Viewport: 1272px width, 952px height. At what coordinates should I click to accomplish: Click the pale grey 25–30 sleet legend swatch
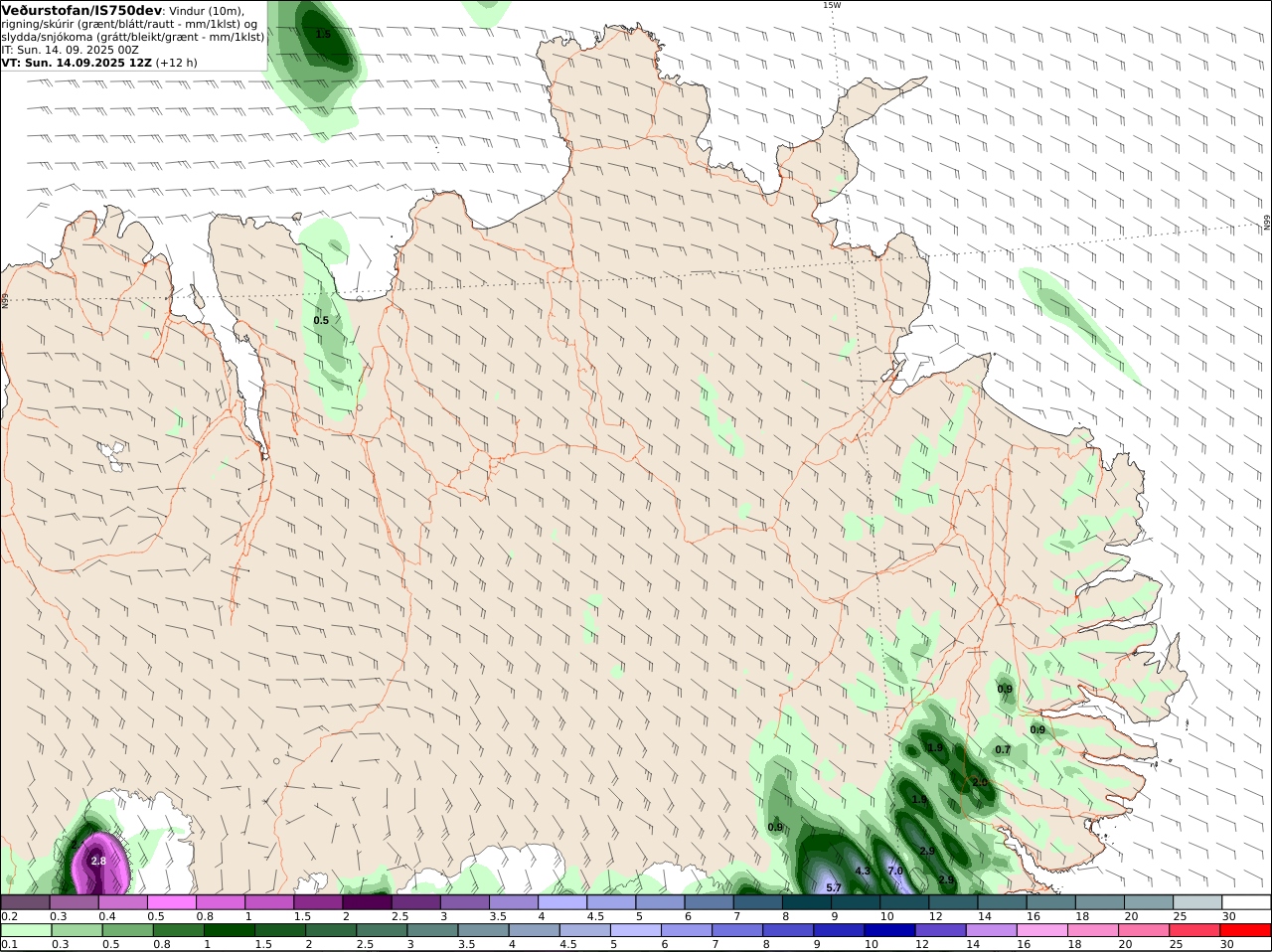[1197, 902]
